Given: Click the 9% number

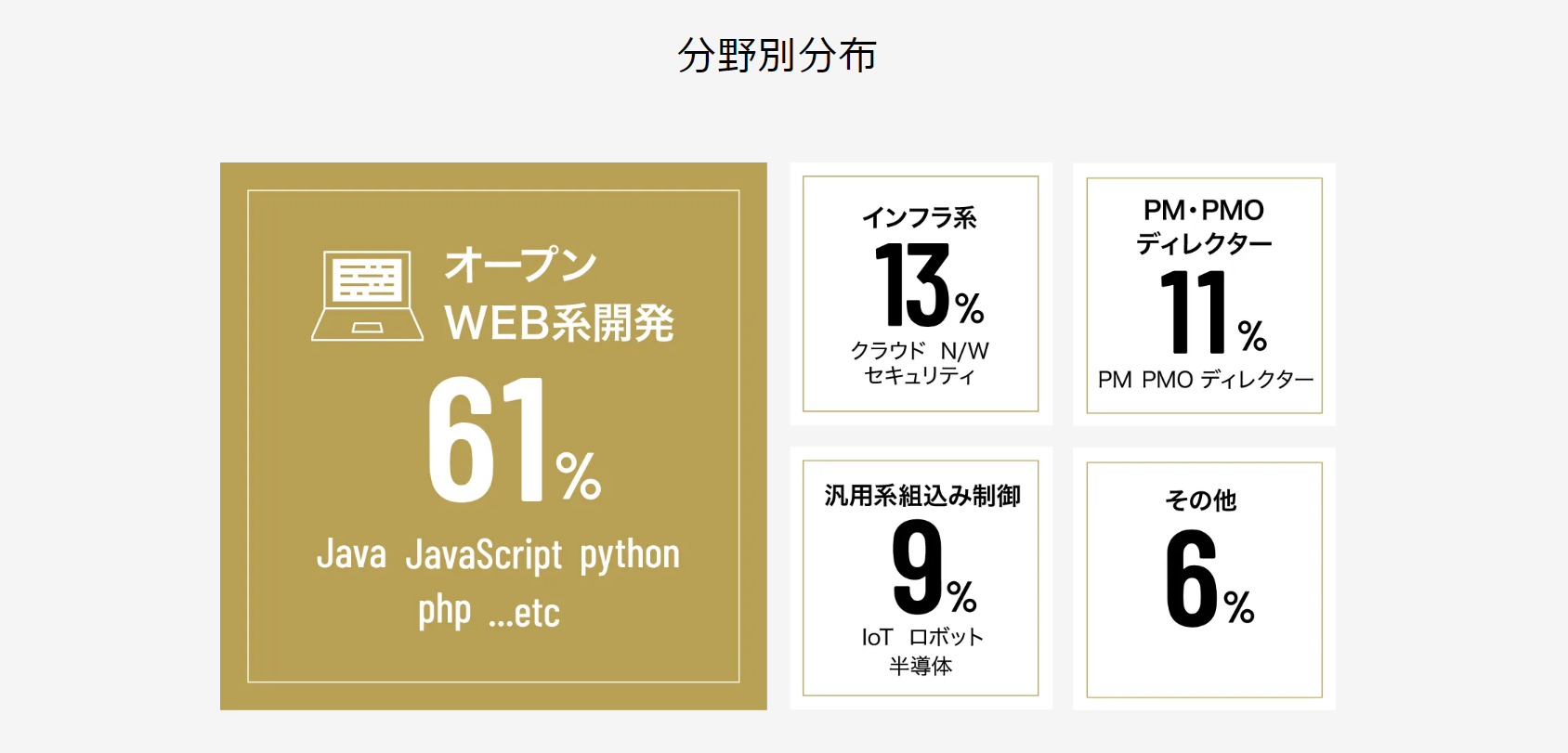Looking at the screenshot, I should point(934,567).
